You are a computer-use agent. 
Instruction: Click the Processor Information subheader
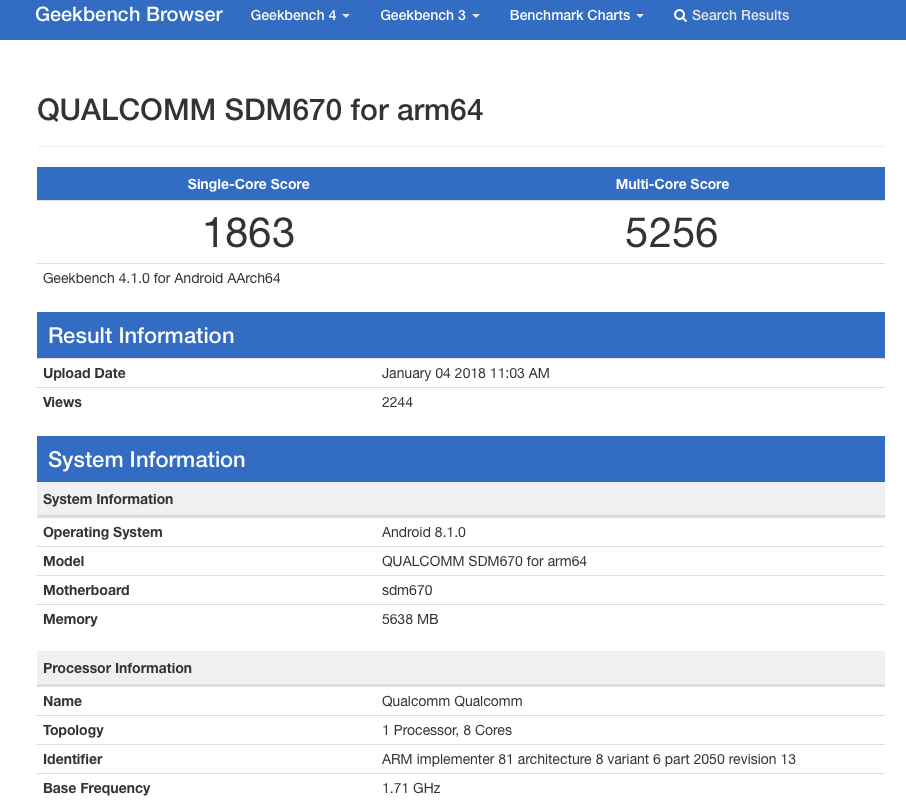(x=461, y=668)
